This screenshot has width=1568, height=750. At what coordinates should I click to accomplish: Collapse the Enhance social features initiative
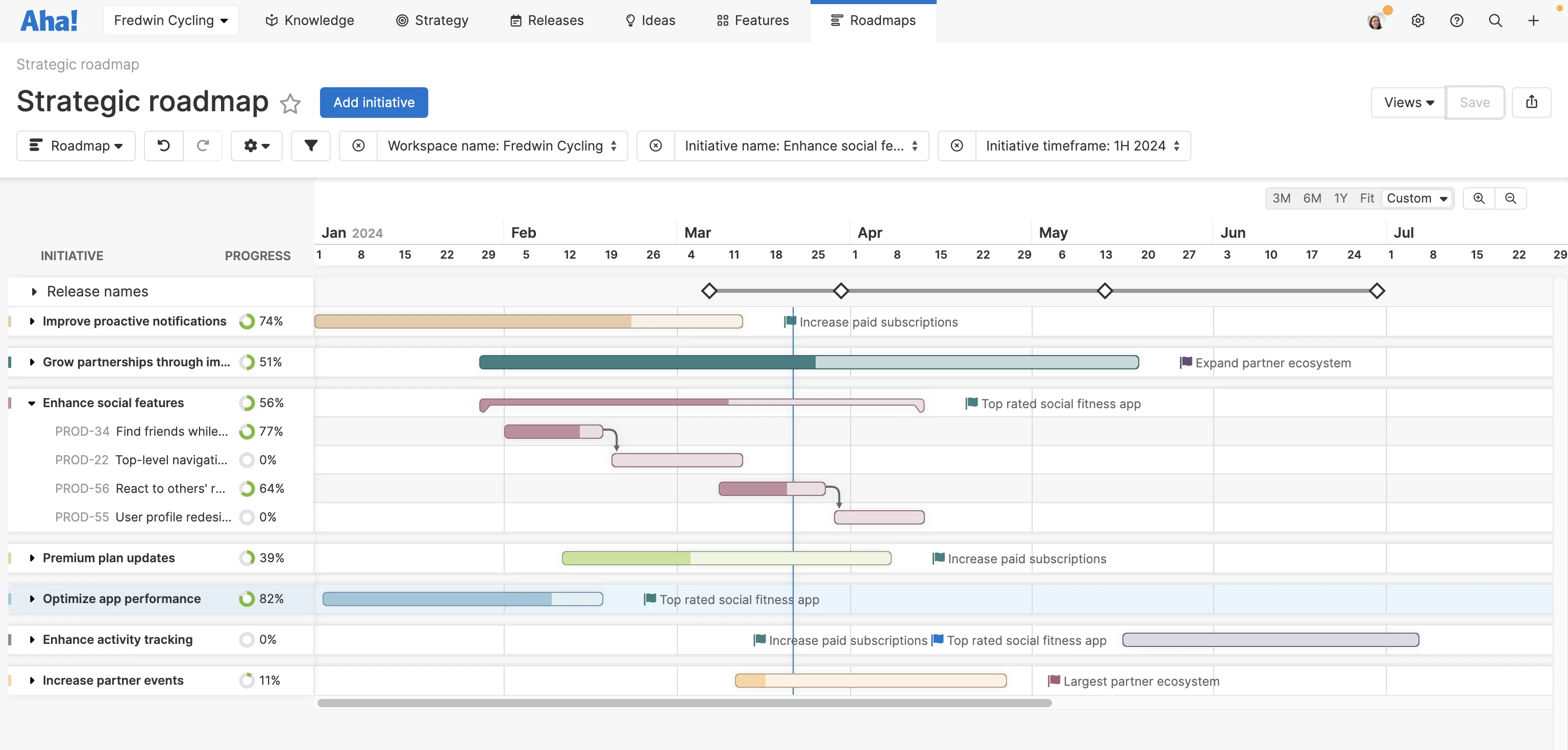[32, 403]
